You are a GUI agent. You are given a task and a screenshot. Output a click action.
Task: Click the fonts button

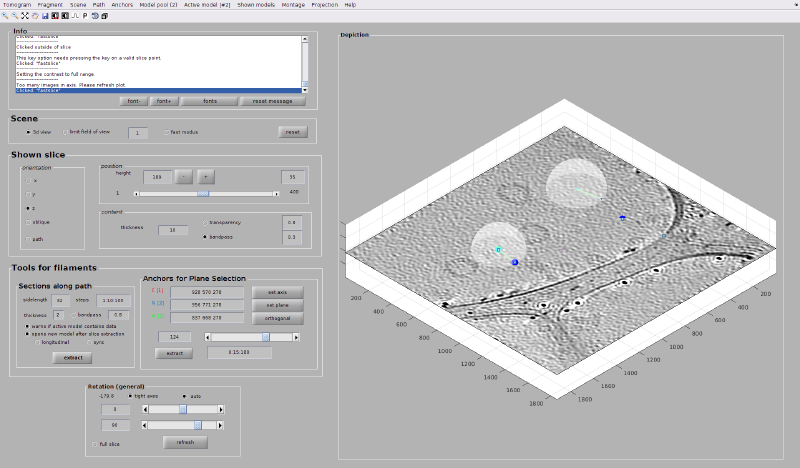[x=210, y=101]
